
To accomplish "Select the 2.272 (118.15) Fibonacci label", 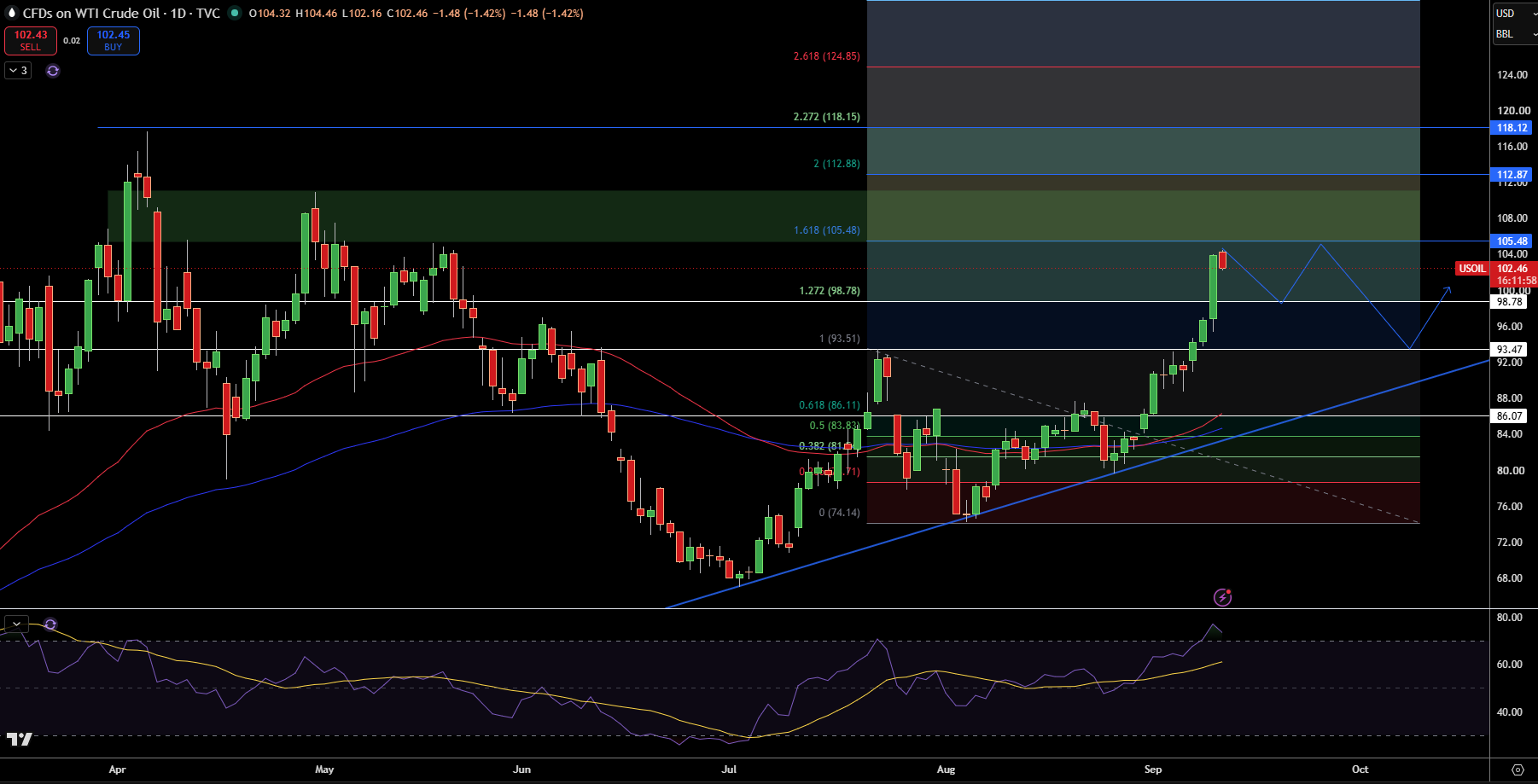I will pyautogui.click(x=827, y=117).
